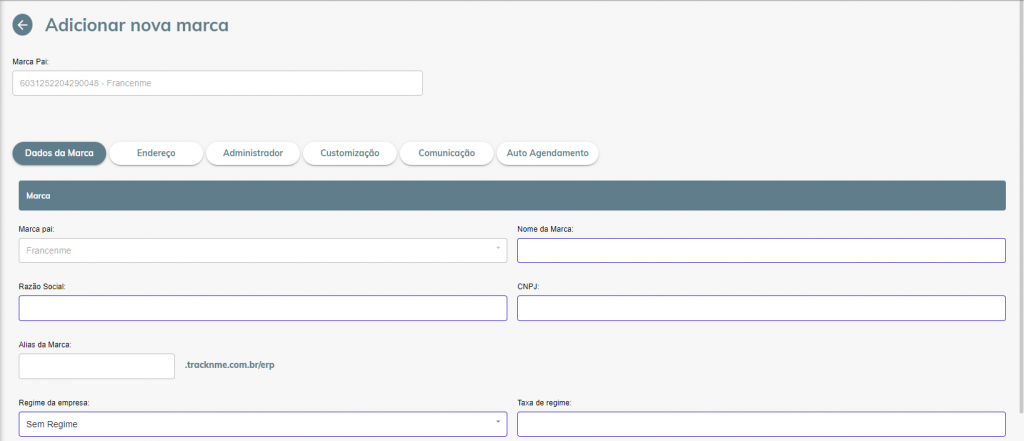Image resolution: width=1024 pixels, height=441 pixels.
Task: Click the Regime da empresa label
Action: (x=54, y=402)
